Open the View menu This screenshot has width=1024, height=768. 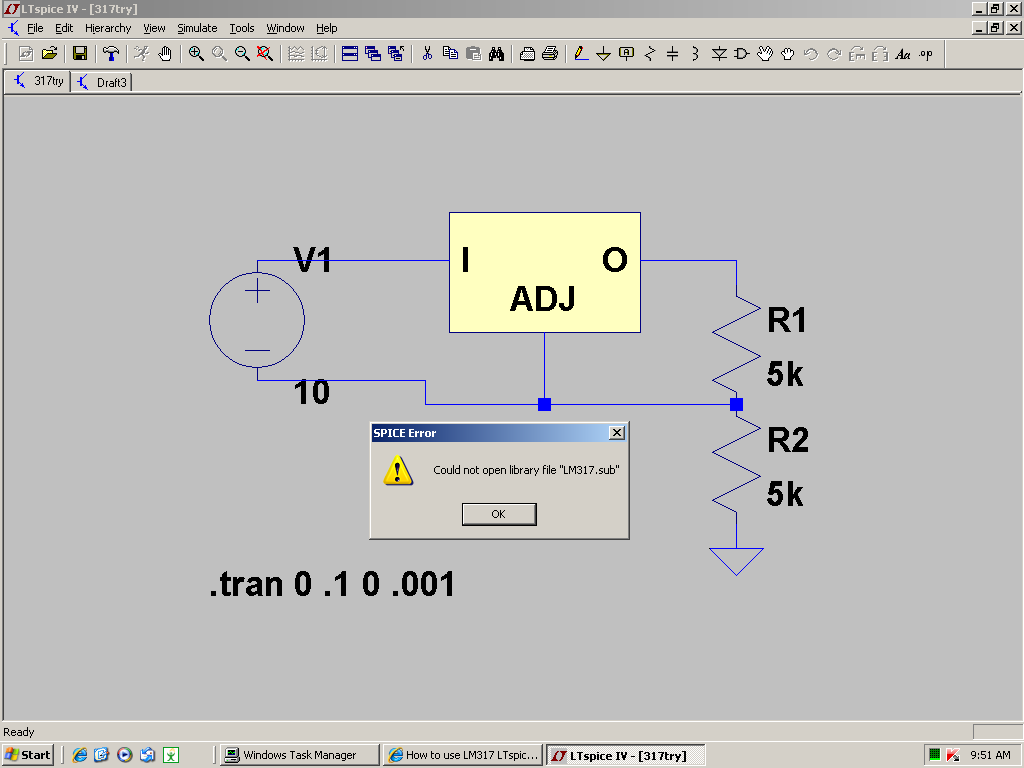pos(154,28)
